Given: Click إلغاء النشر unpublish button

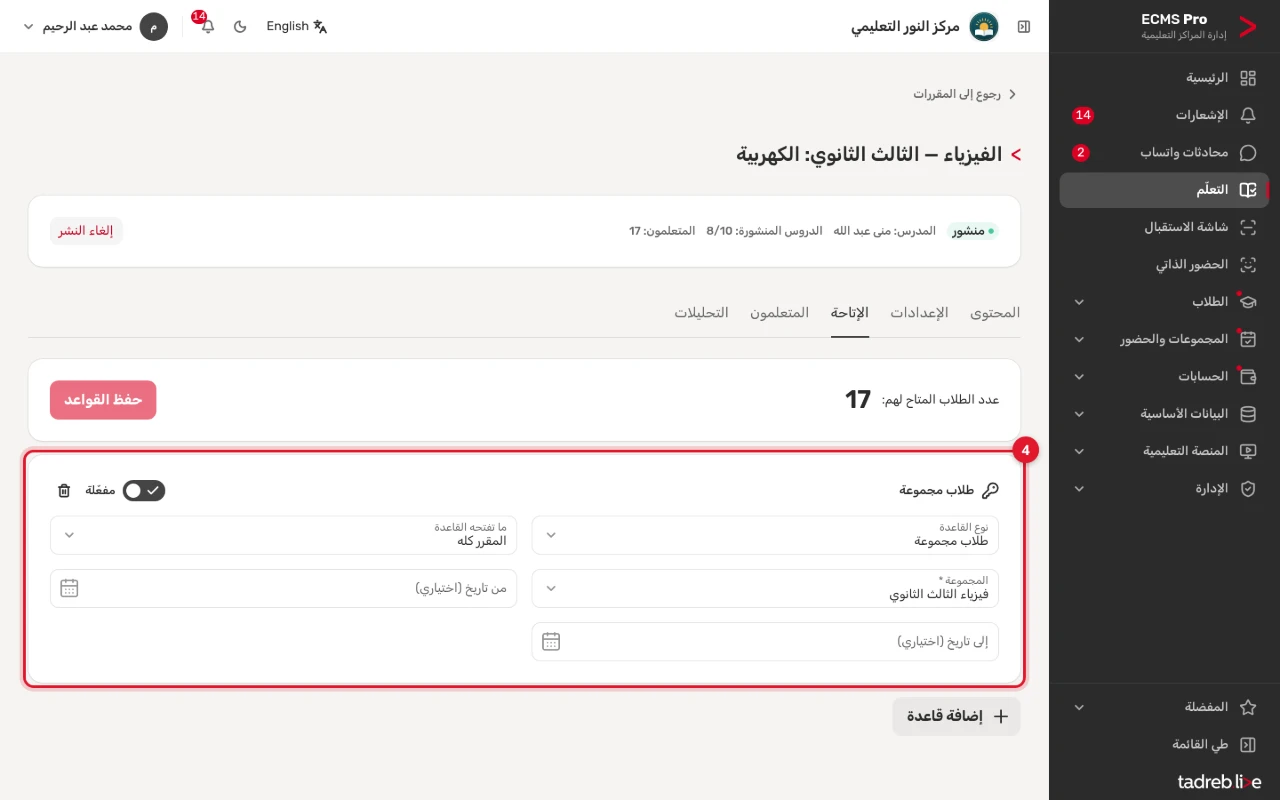Looking at the screenshot, I should click(x=86, y=231).
